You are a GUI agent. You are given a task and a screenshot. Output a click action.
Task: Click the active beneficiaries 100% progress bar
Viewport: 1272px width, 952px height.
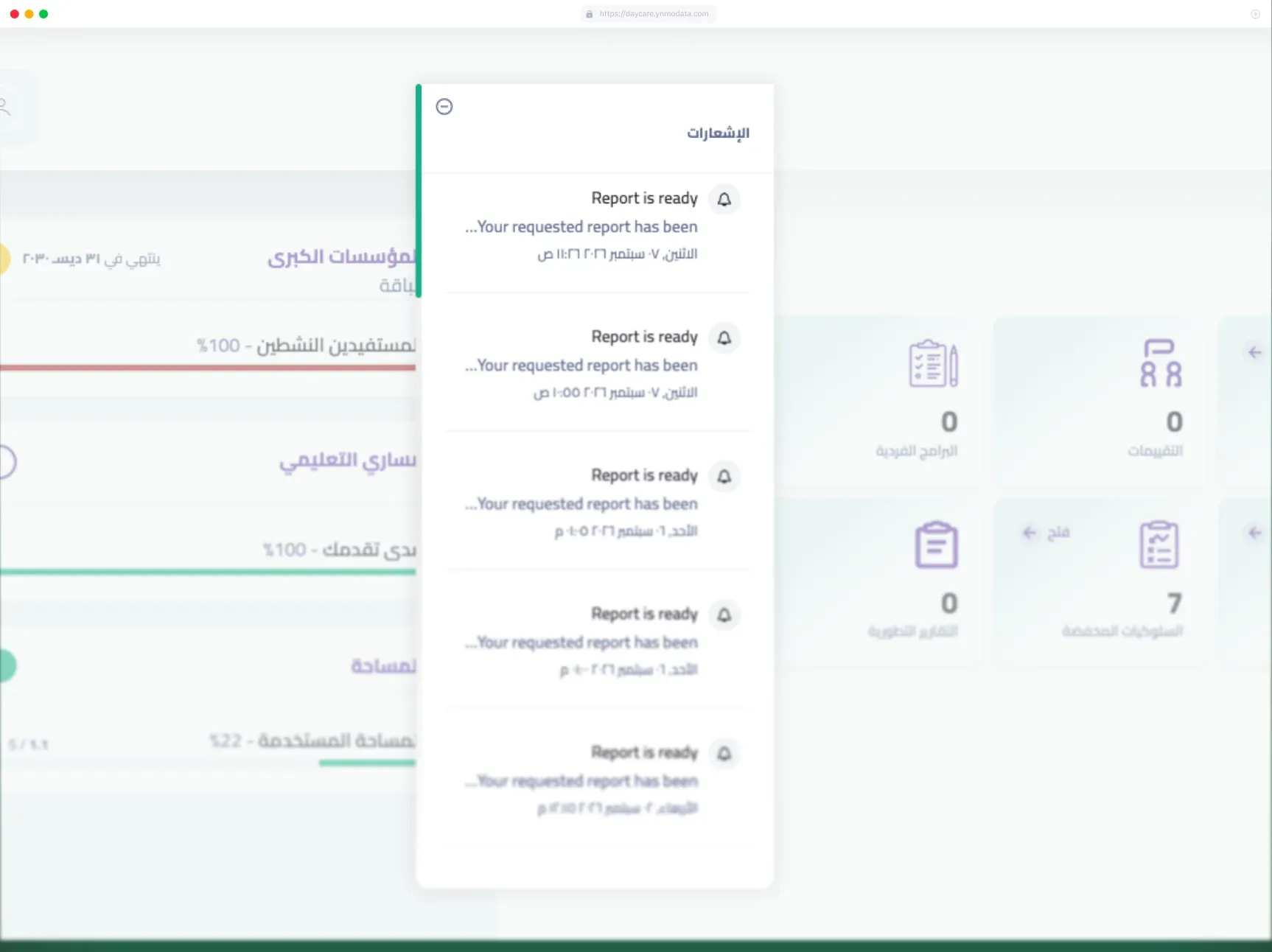[208, 367]
